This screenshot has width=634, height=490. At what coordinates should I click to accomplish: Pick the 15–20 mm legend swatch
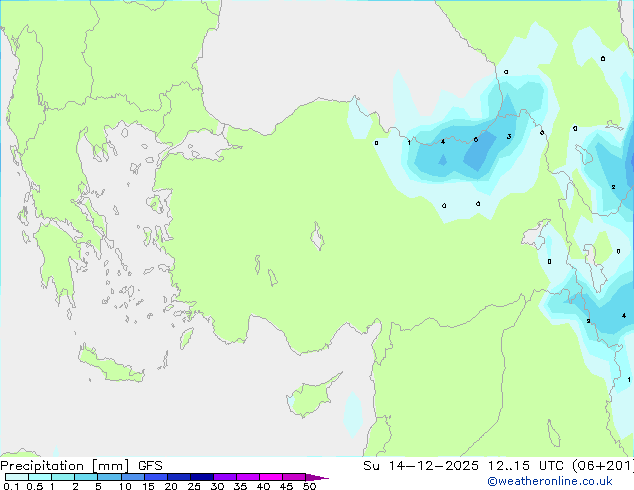coord(156,477)
